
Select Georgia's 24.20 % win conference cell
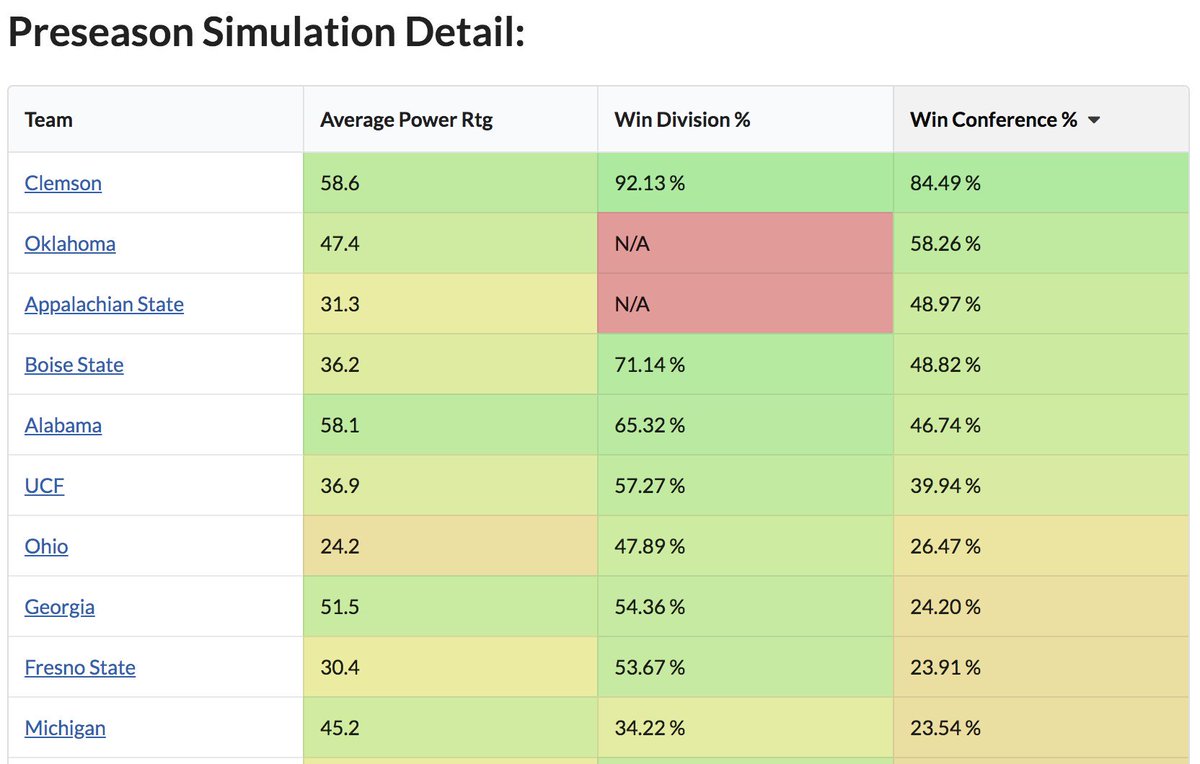1041,607
